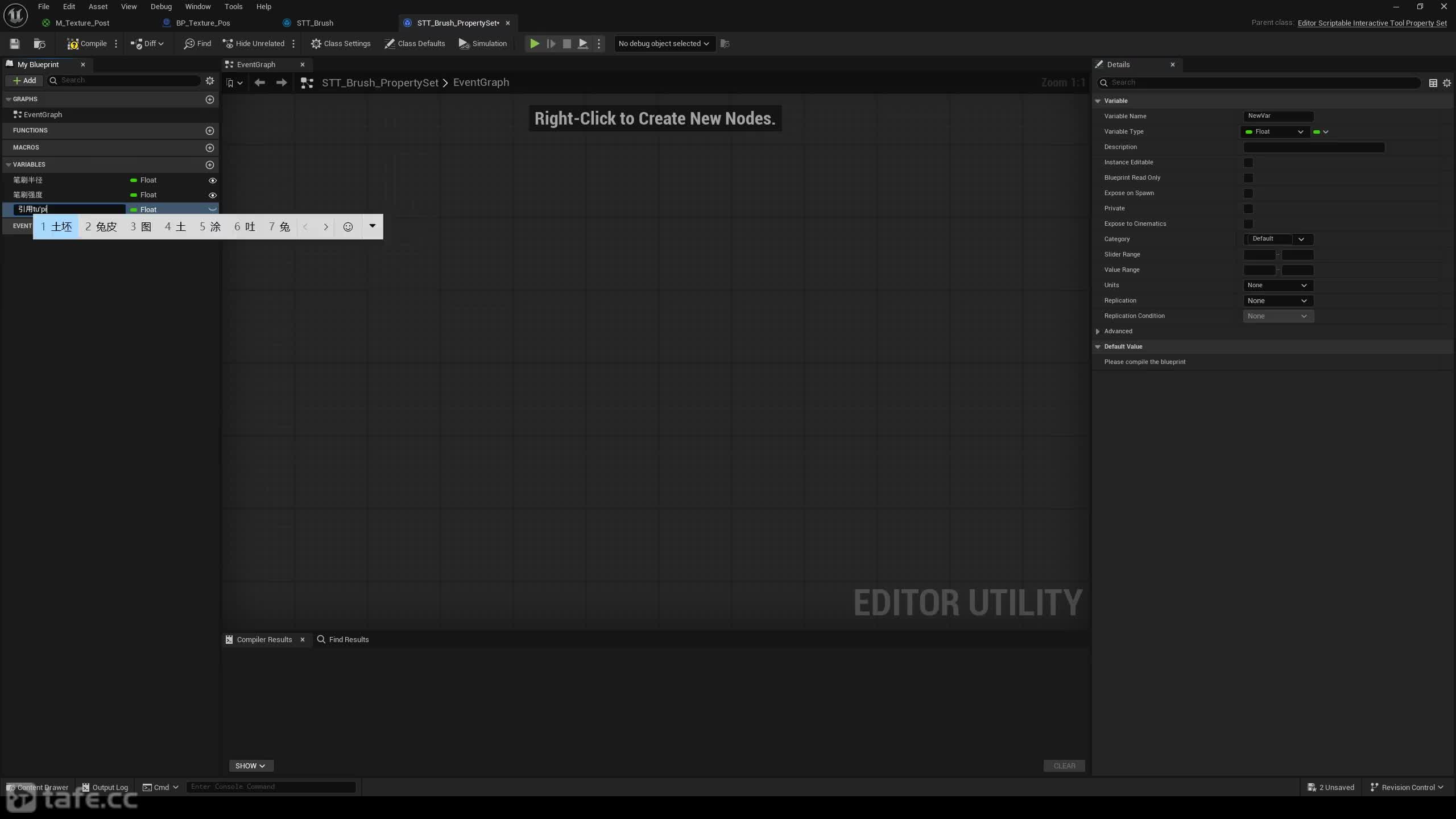Viewport: 1456px width, 819px height.
Task: Click the grayed-out Stop simulation icon
Action: point(567,44)
